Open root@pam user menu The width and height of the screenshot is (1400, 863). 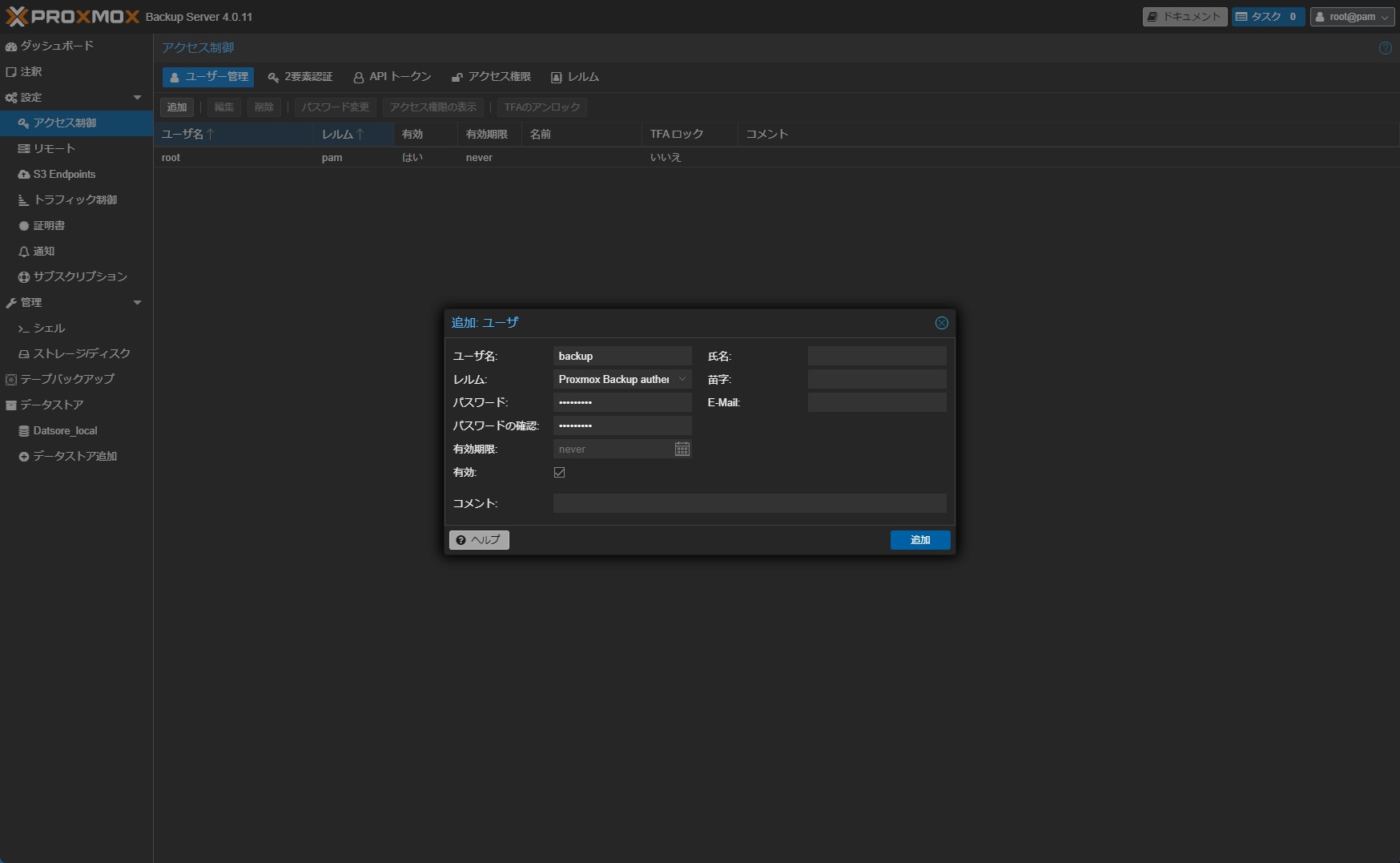coord(1351,17)
